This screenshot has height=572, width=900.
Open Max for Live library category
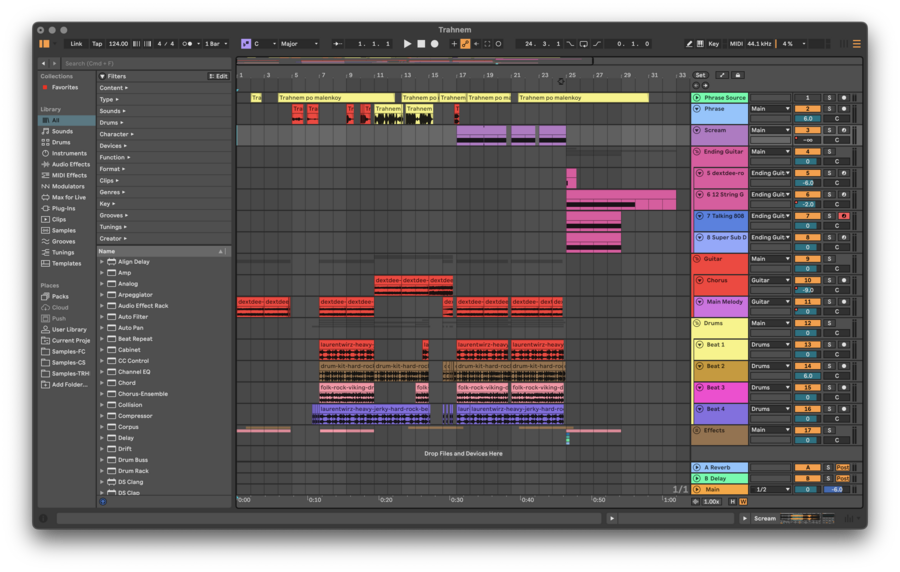click(68, 197)
